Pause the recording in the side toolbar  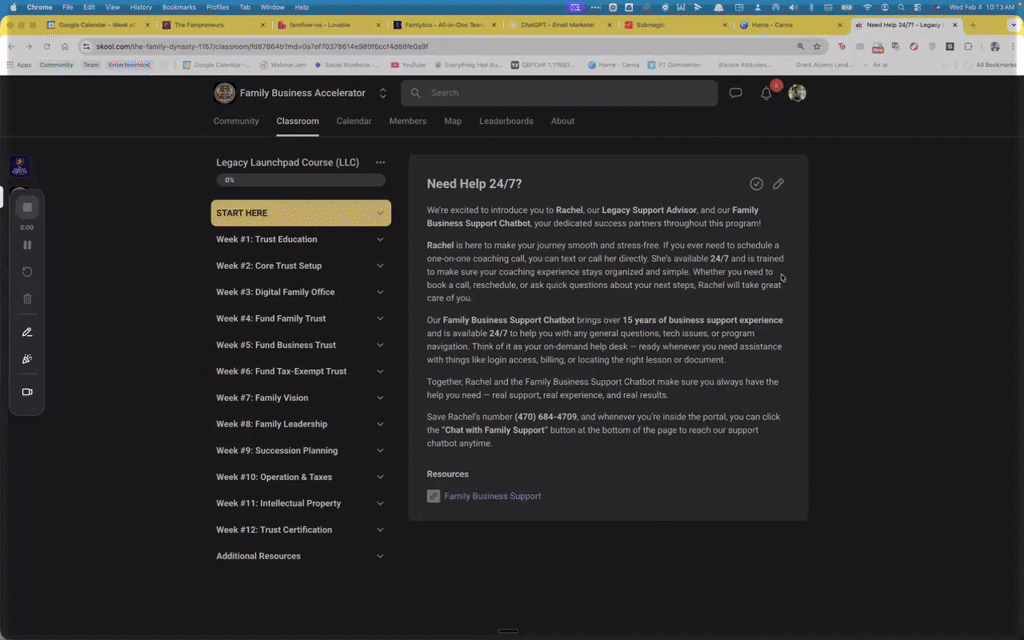point(27,245)
